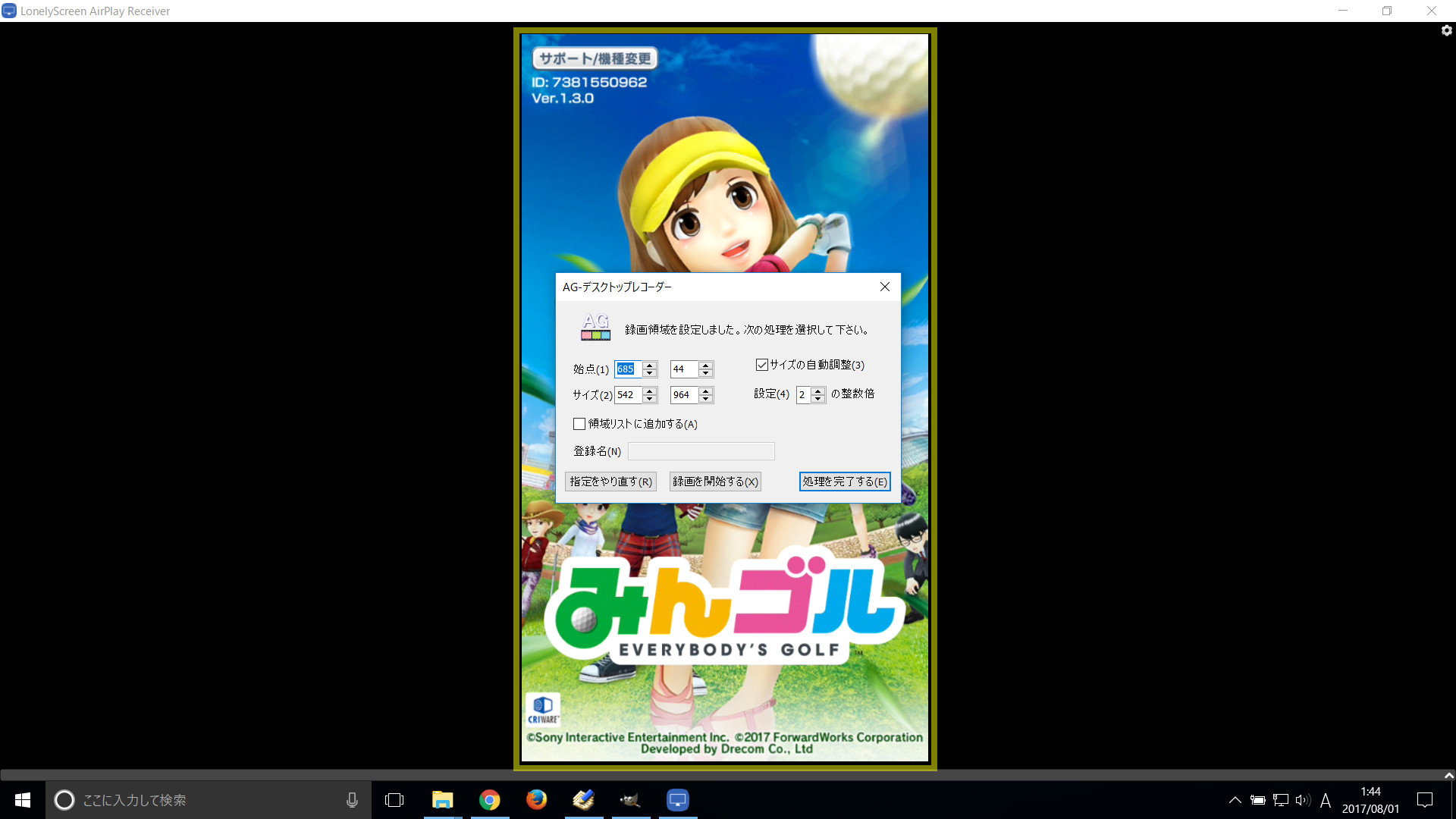Image resolution: width=1456 pixels, height=819 pixels.
Task: Click the AG recorder logo icon
Action: pos(595,328)
